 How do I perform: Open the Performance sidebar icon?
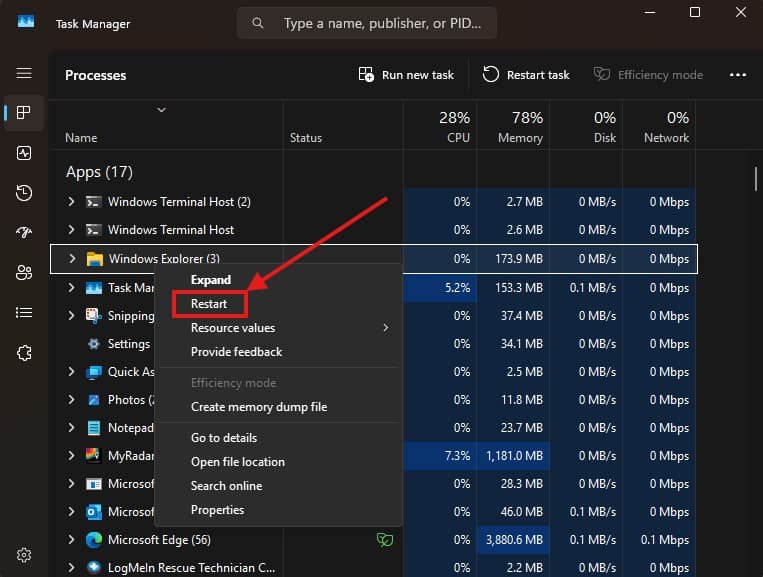pos(24,153)
